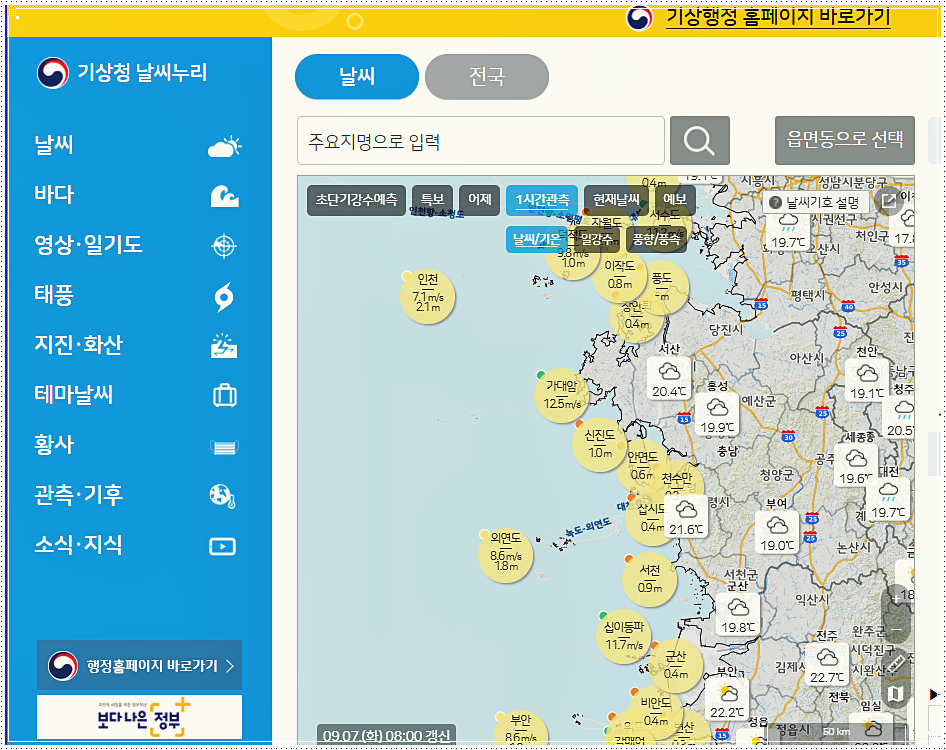Switch to 예보 map tab
946x750 pixels.
click(675, 200)
